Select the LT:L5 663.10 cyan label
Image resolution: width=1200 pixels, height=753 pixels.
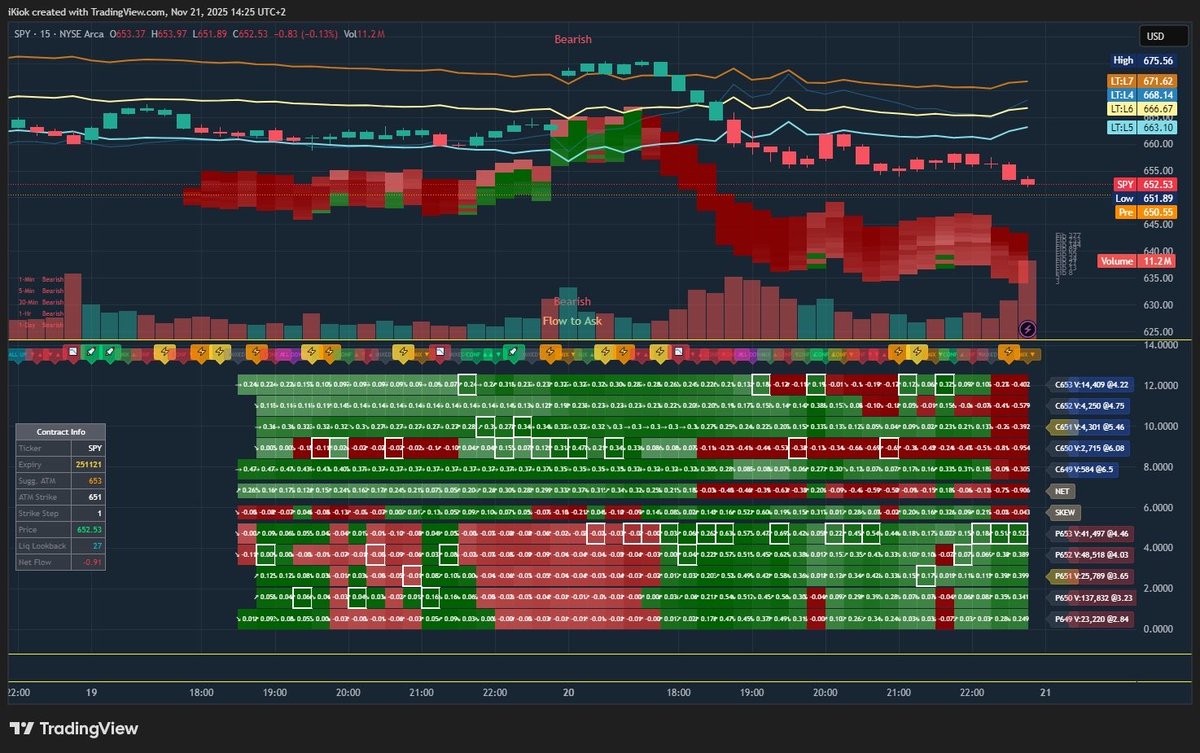[x=1141, y=128]
